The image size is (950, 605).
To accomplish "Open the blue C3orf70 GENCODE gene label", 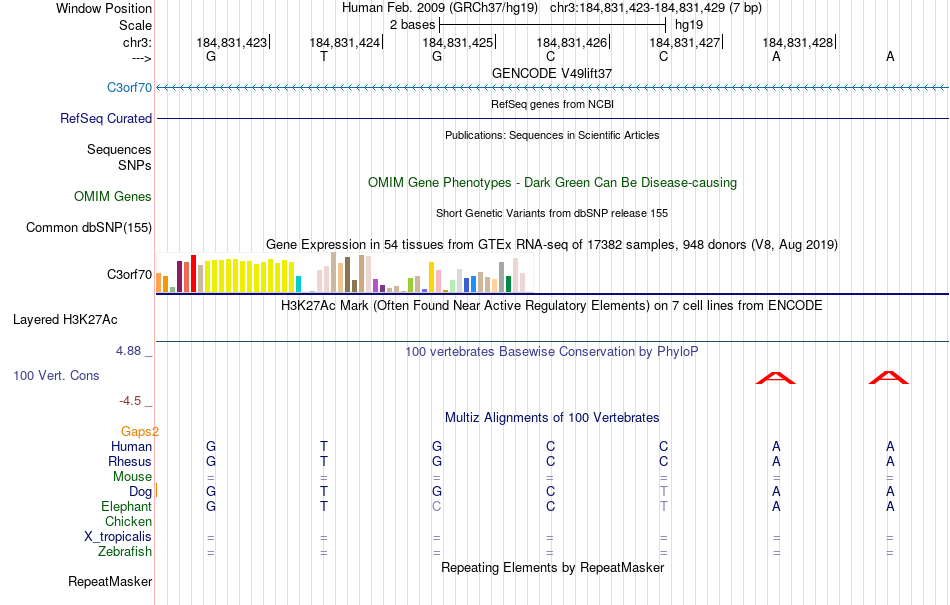I will click(x=129, y=87).
